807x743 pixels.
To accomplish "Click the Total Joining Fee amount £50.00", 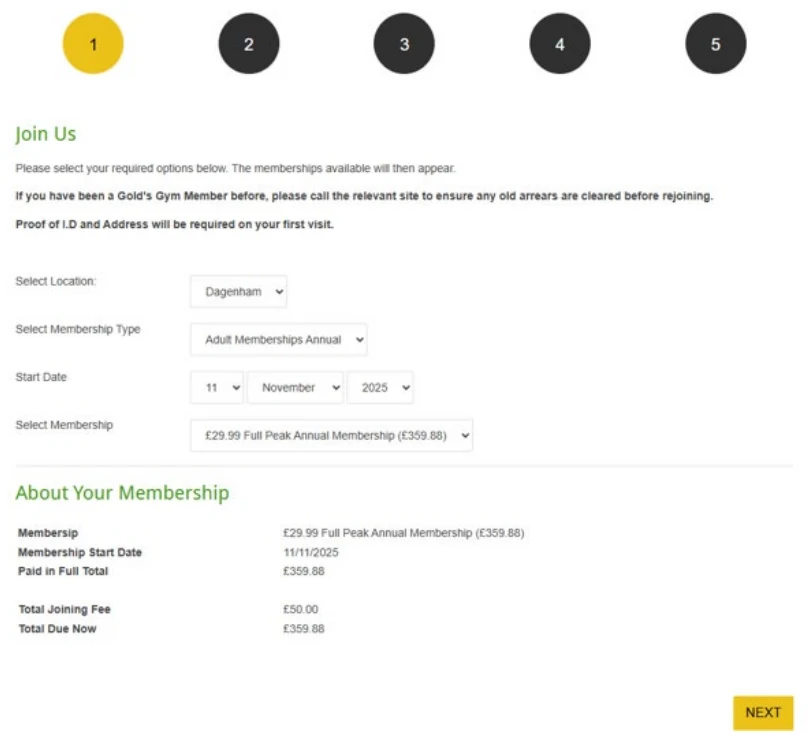I will click(301, 609).
